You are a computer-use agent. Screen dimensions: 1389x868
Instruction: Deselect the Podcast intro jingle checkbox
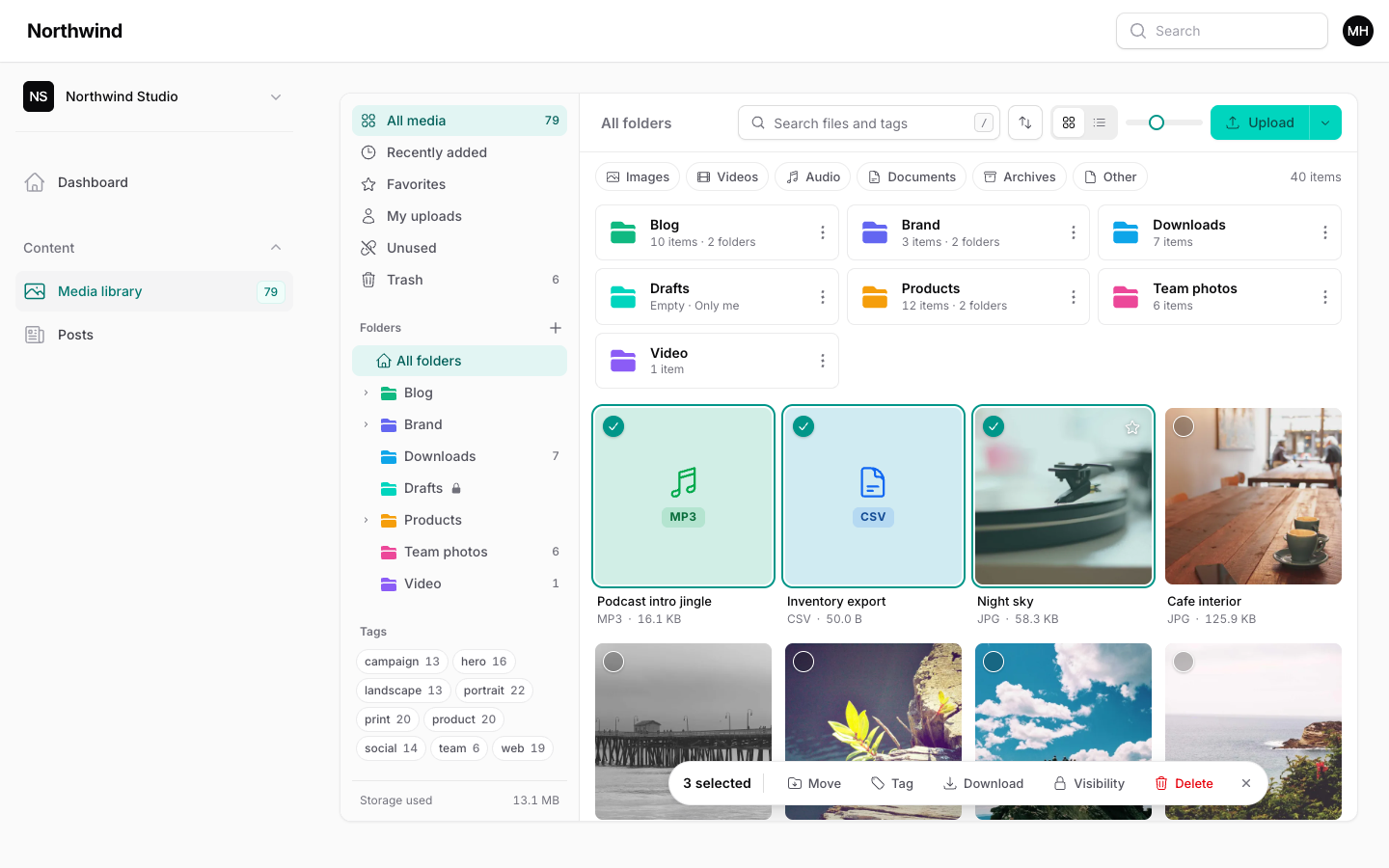pos(613,426)
